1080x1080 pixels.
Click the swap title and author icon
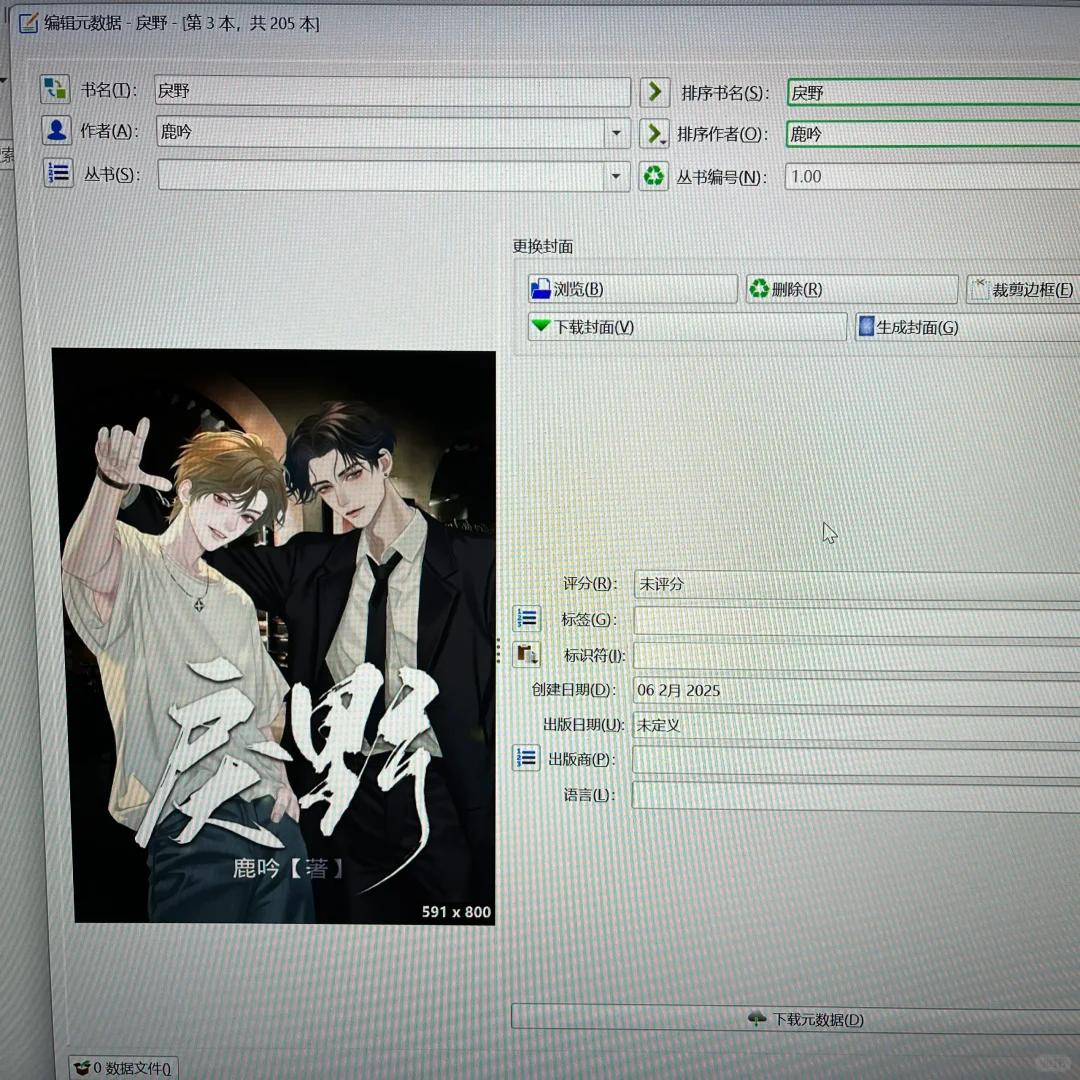[x=54, y=90]
